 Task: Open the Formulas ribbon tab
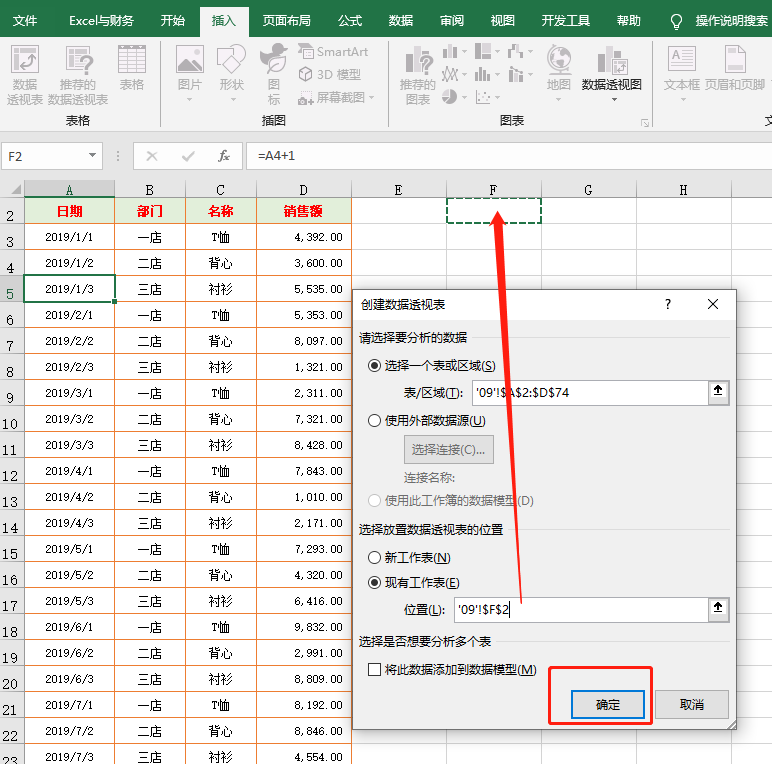350,21
